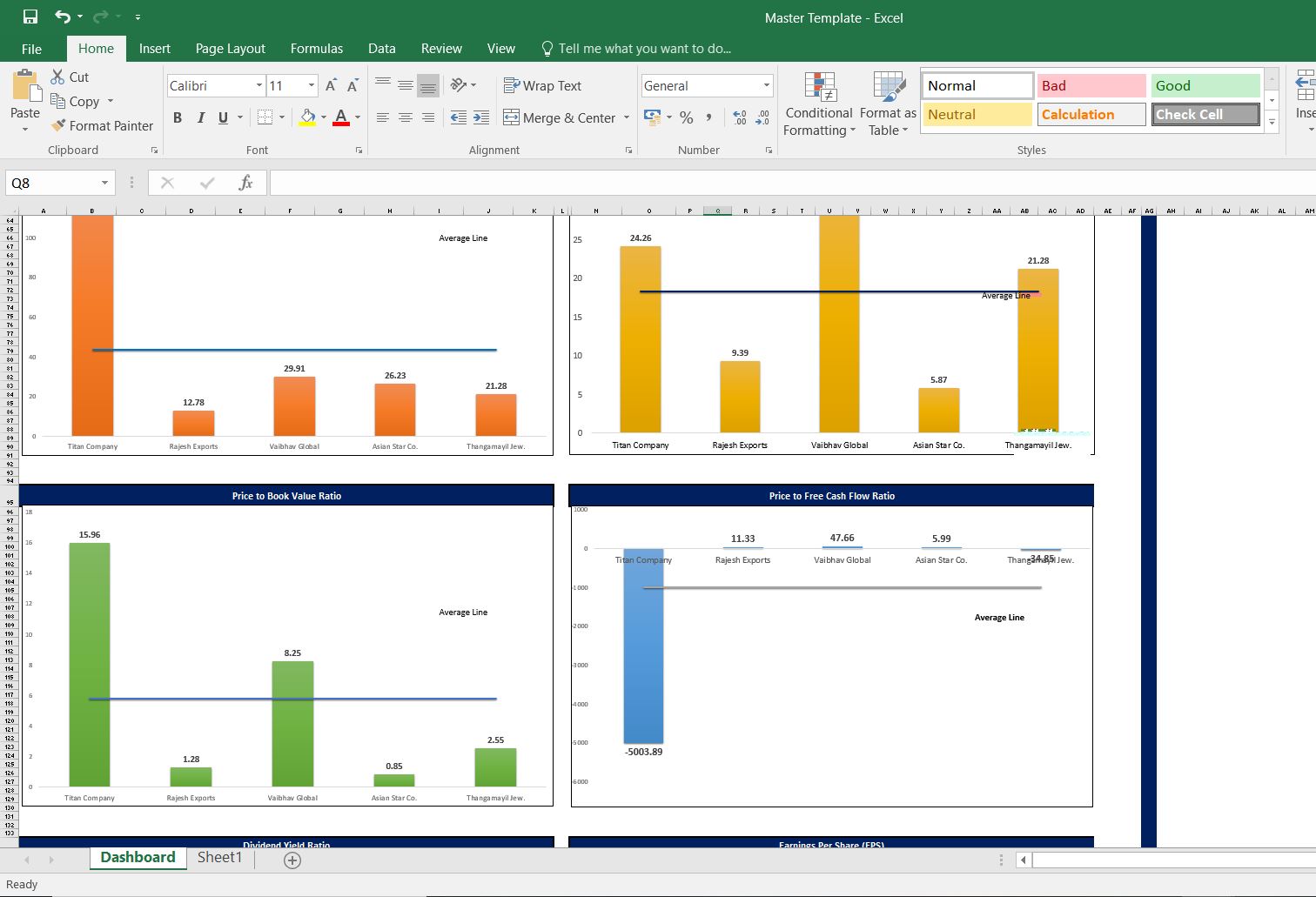The width and height of the screenshot is (1316, 897).
Task: Toggle italic formatting
Action: 201,117
